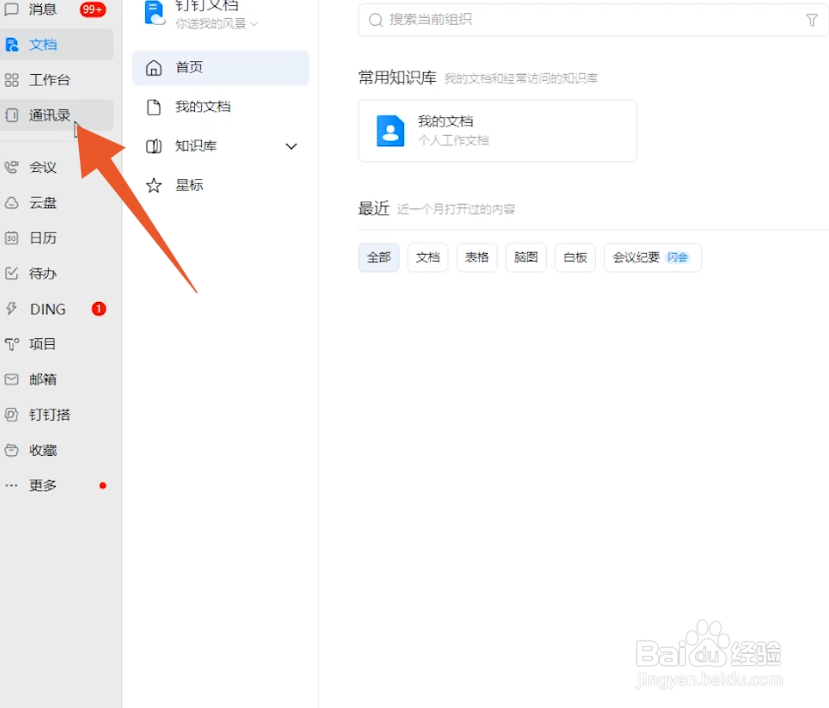
Task: Open the 你送我的风景 organization dropdown
Action: (x=217, y=23)
